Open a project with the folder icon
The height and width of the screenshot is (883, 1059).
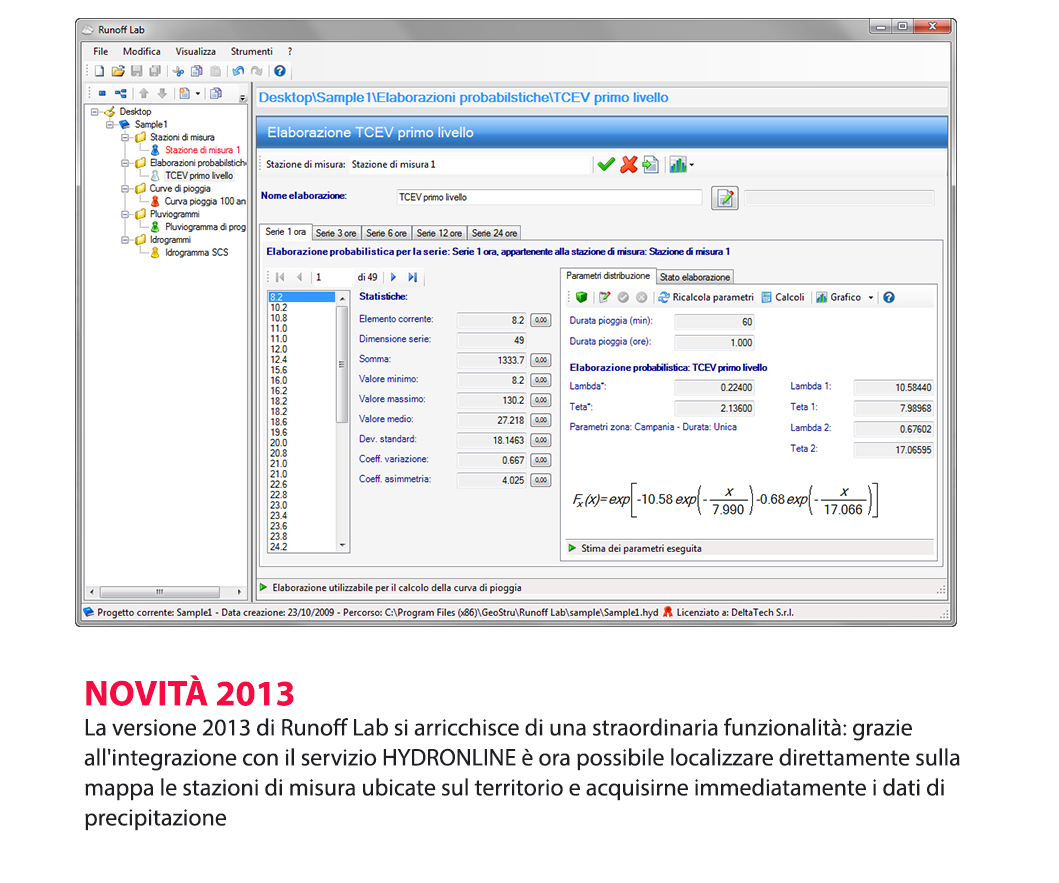tap(118, 71)
